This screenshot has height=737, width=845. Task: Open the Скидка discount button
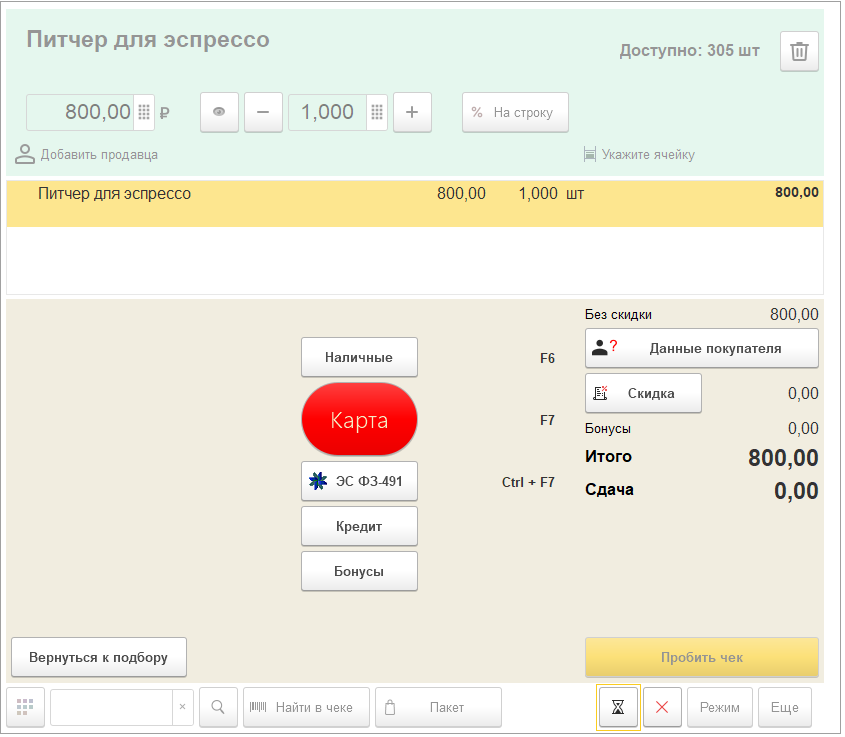tap(643, 393)
